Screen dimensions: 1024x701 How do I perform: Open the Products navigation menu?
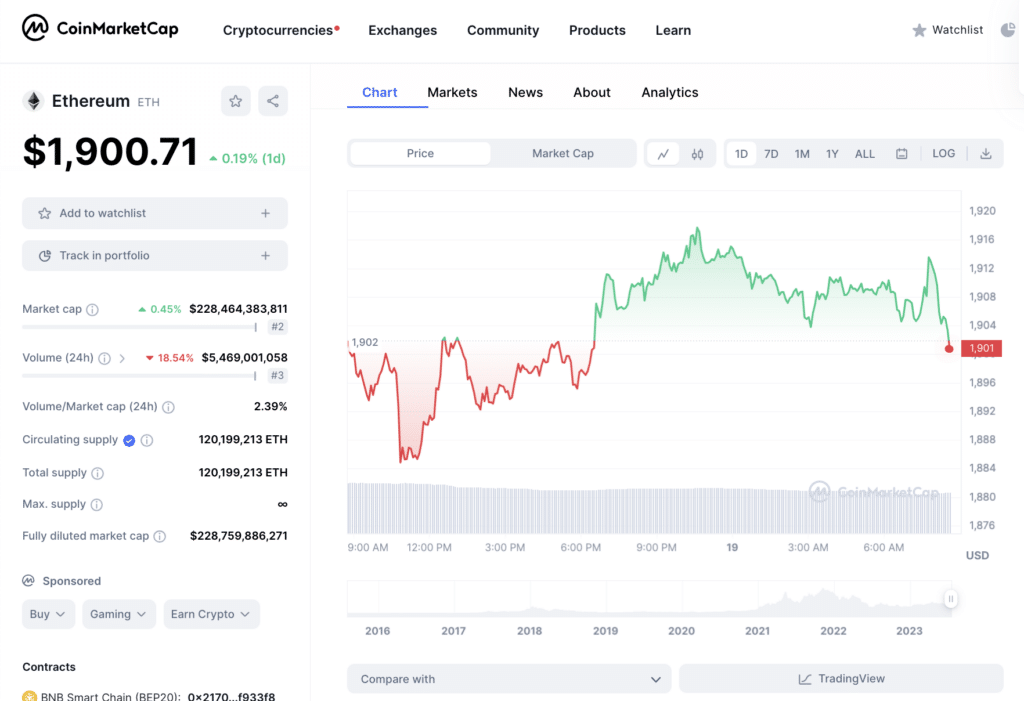coord(597,30)
